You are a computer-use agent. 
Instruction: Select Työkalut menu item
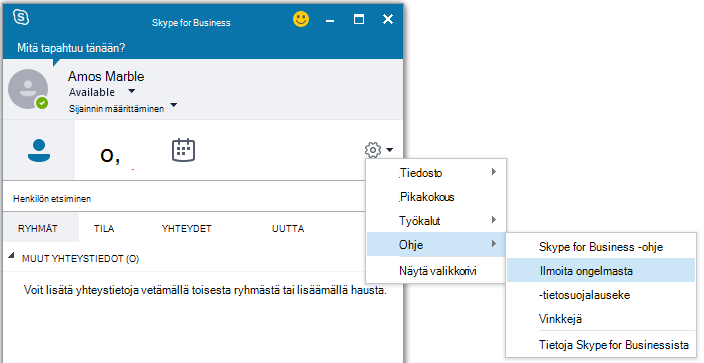tap(436, 221)
